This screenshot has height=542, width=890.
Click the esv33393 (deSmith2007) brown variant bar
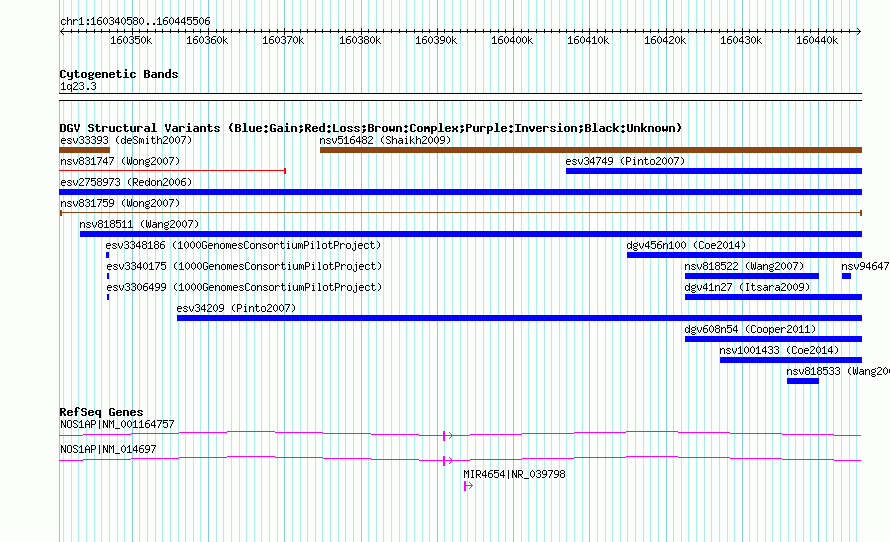pyautogui.click(x=85, y=150)
